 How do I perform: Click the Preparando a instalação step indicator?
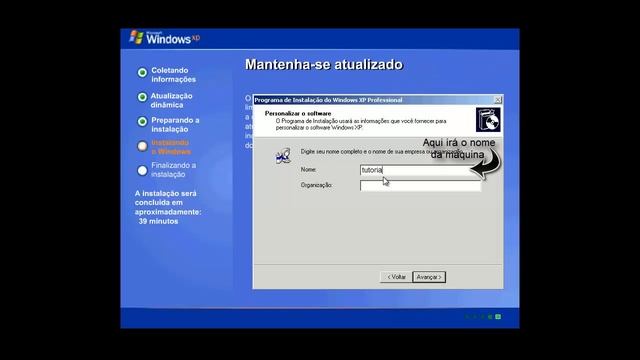click(142, 122)
